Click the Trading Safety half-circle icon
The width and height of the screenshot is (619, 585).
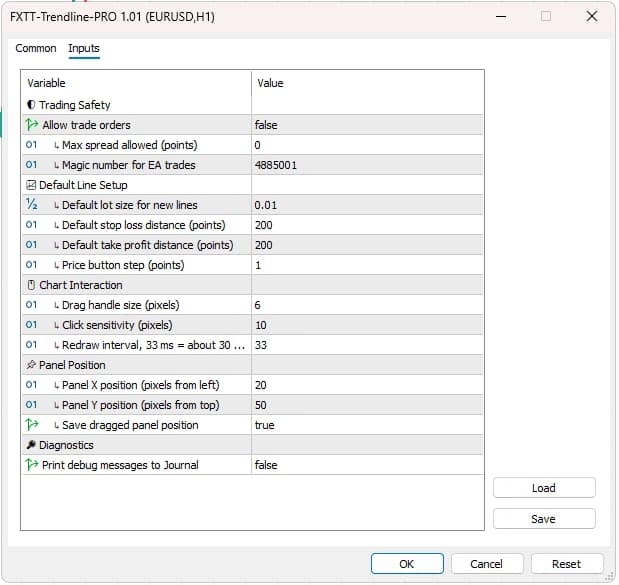click(x=31, y=105)
